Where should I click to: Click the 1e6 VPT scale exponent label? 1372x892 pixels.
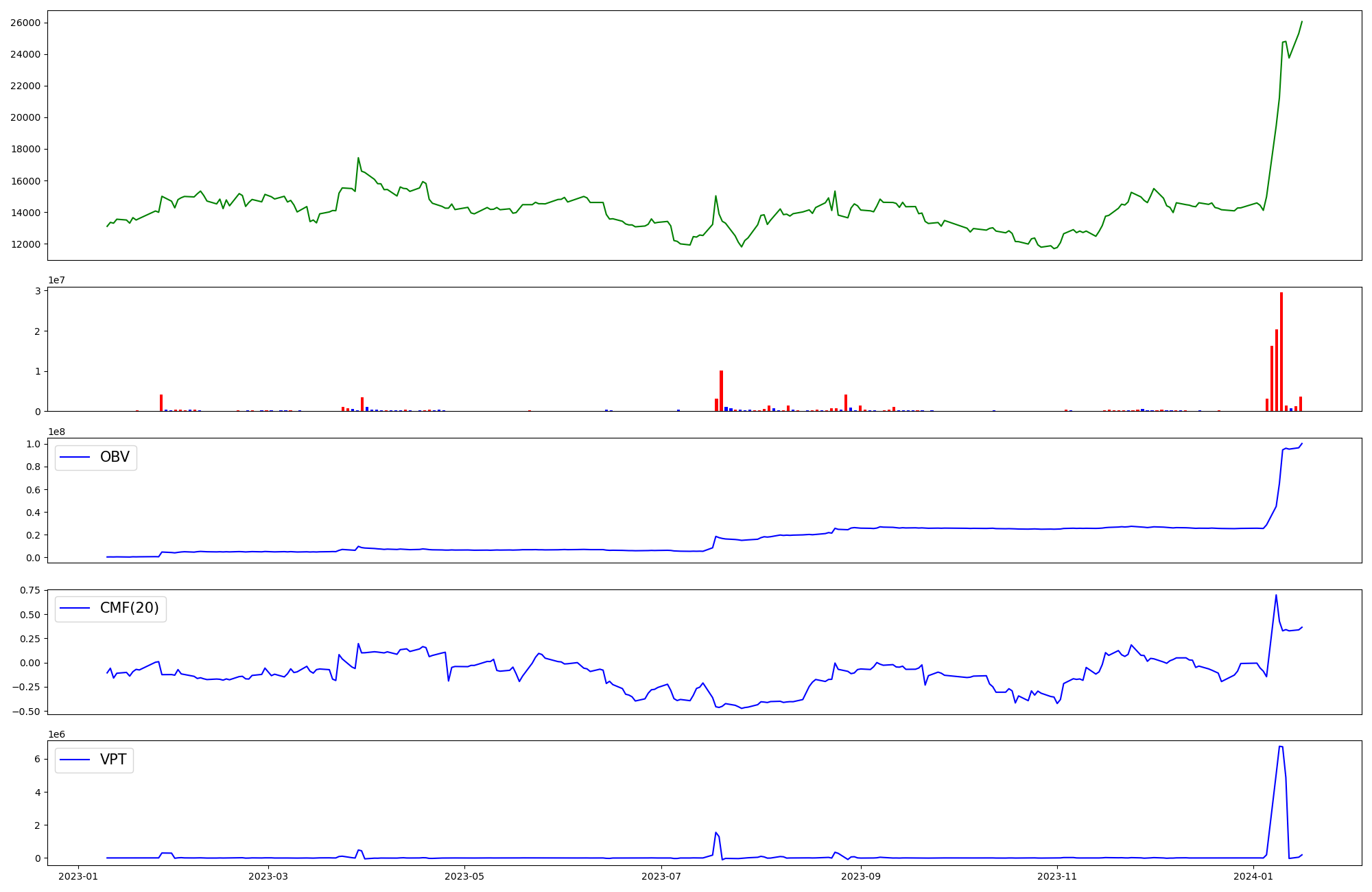point(56,734)
